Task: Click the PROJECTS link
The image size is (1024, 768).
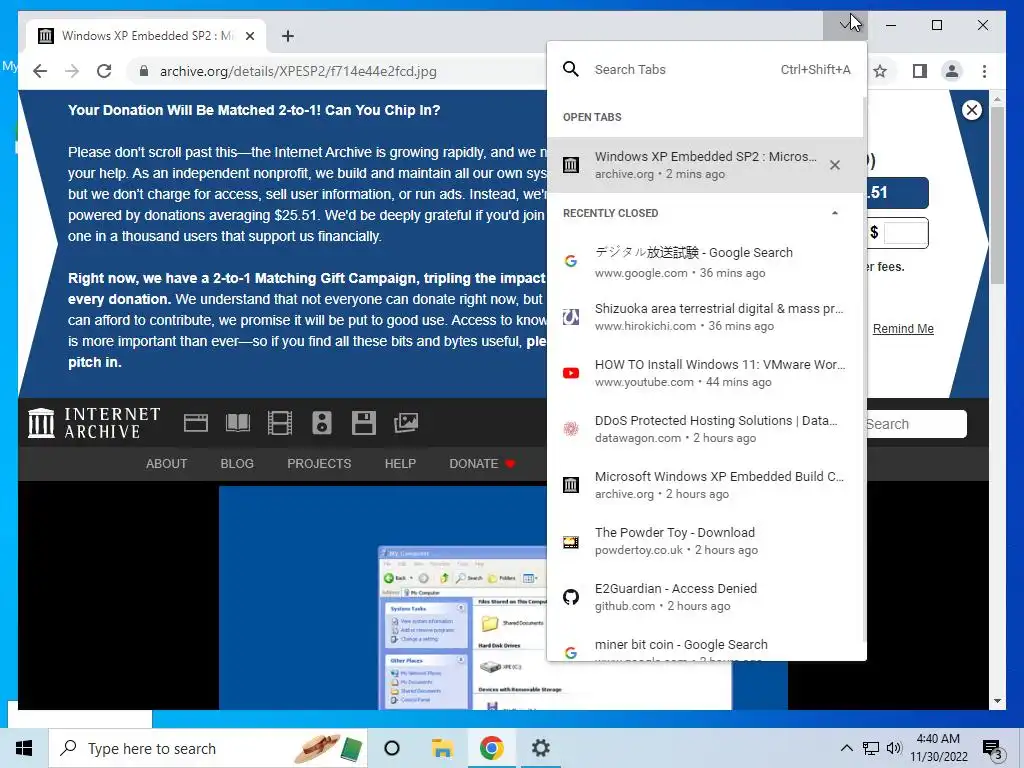Action: (x=319, y=464)
